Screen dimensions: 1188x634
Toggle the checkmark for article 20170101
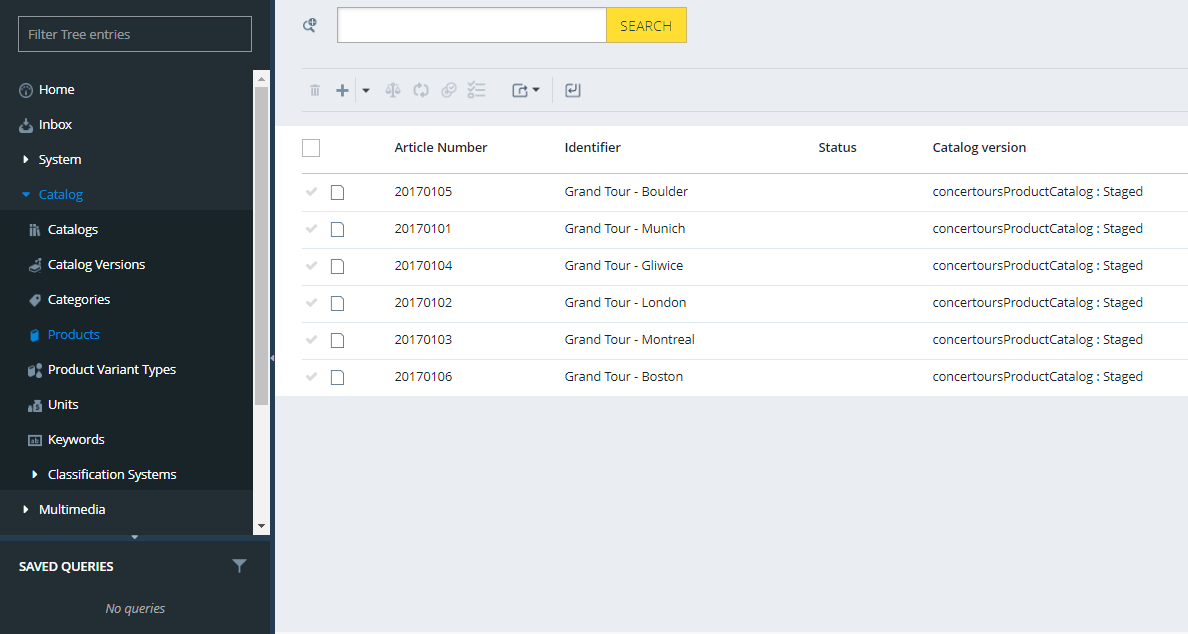click(x=311, y=229)
